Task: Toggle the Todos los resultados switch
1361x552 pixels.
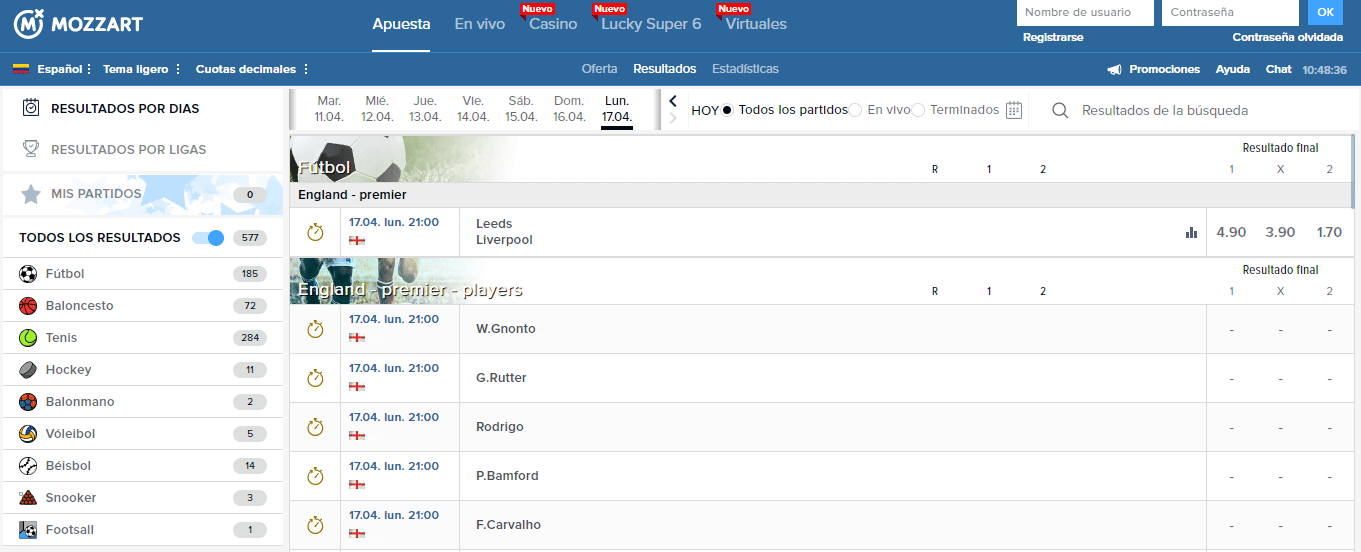Action: point(208,238)
